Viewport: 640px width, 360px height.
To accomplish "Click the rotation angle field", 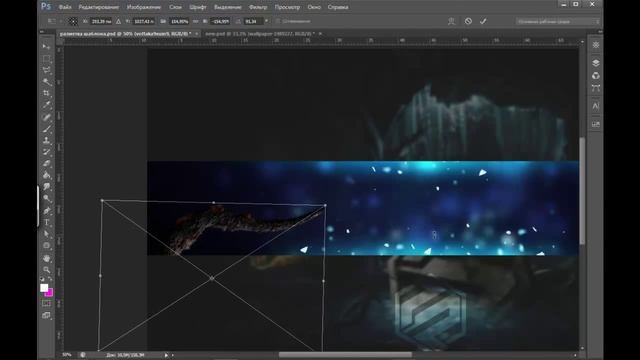I will tap(253, 21).
